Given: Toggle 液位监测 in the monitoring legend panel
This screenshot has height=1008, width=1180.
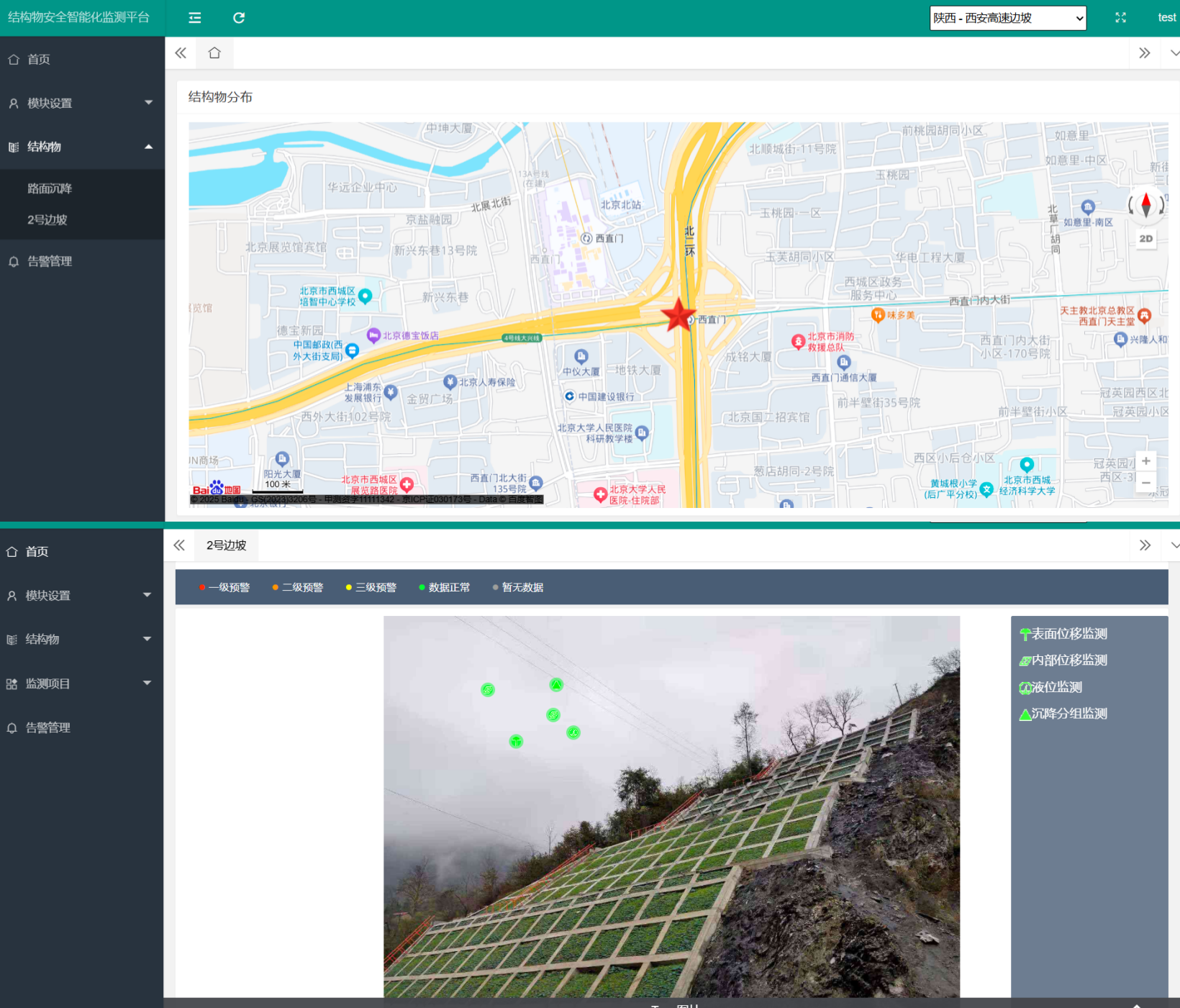Looking at the screenshot, I should point(1050,687).
